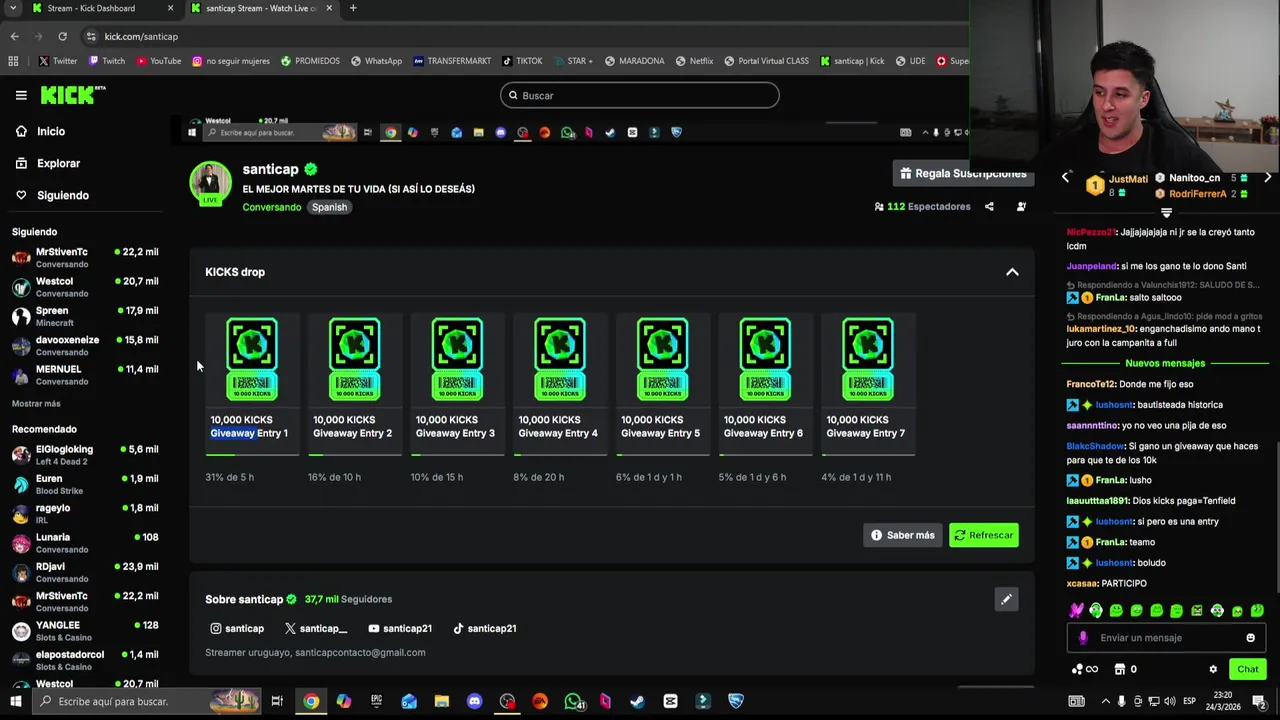
Task: Open santicap Instagram link
Action: 237,628
